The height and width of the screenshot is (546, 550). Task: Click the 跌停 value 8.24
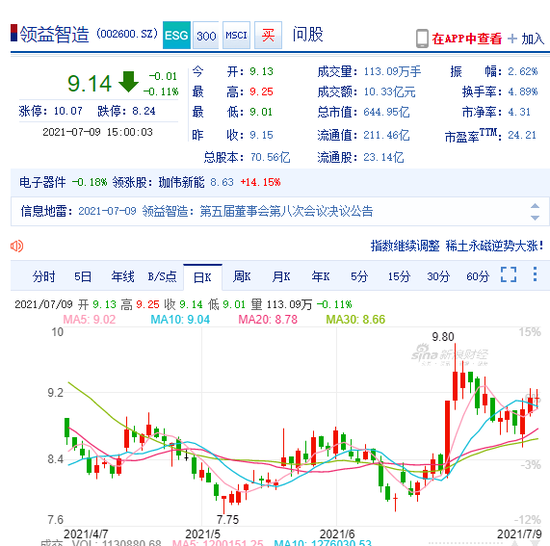(143, 112)
